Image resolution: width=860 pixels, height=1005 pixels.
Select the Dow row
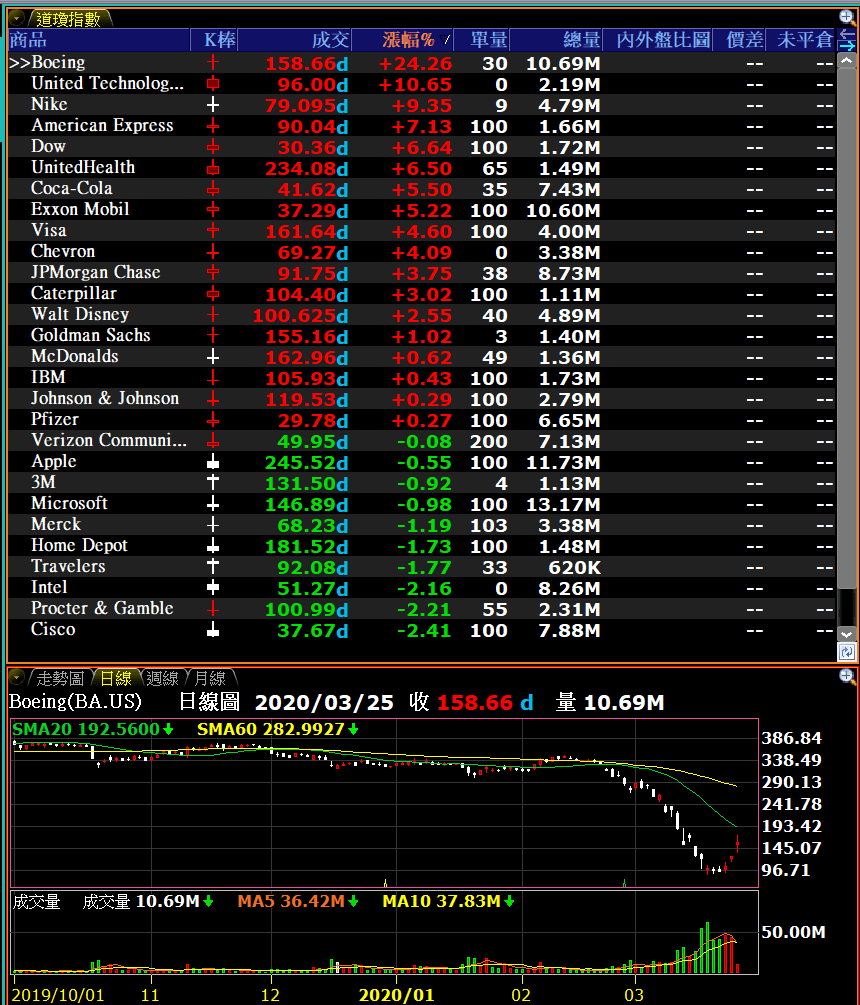422,147
